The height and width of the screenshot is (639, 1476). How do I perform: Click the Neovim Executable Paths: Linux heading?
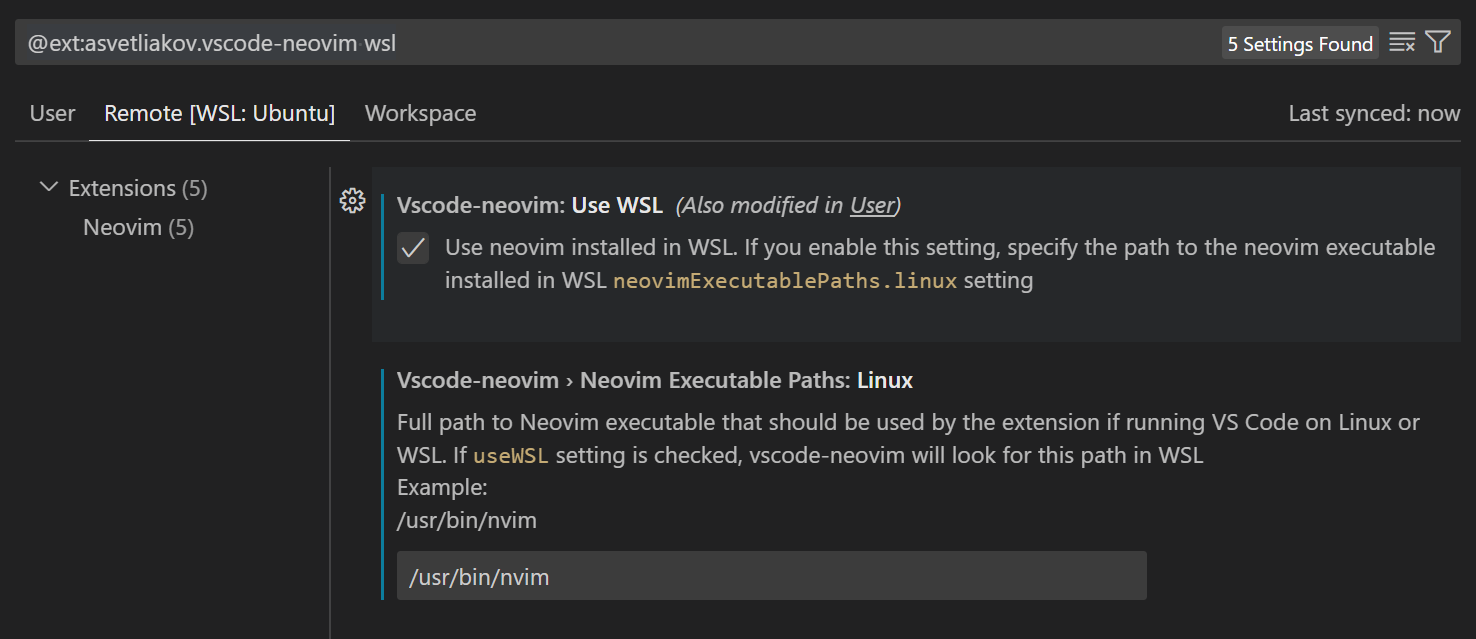(654, 380)
